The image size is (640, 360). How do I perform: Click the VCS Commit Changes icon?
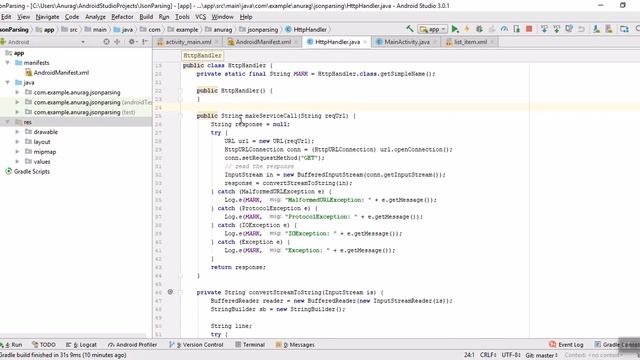coord(557,29)
